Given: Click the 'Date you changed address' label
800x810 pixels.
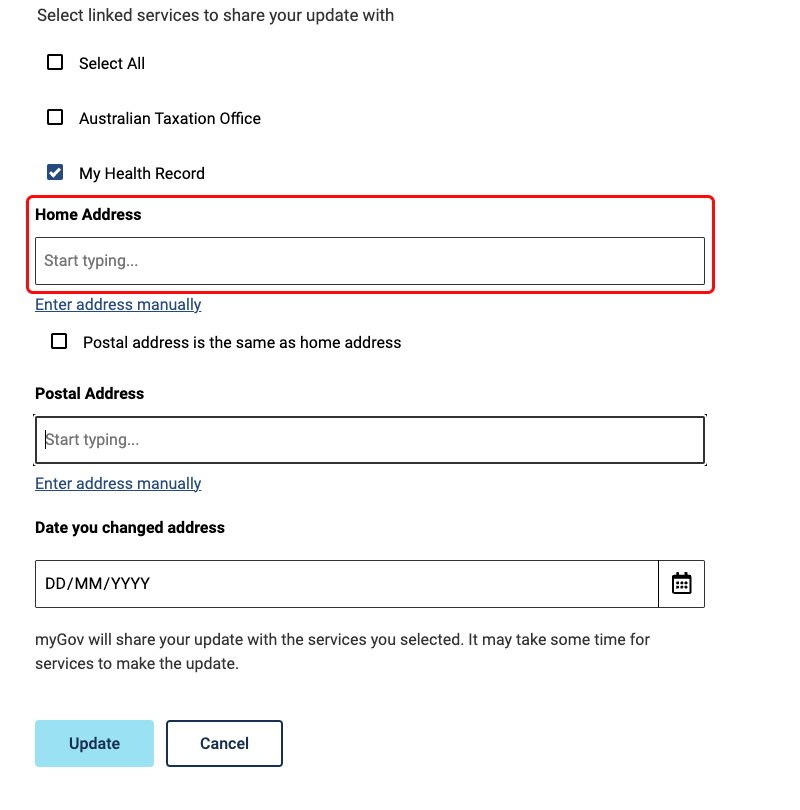Looking at the screenshot, I should [x=129, y=527].
